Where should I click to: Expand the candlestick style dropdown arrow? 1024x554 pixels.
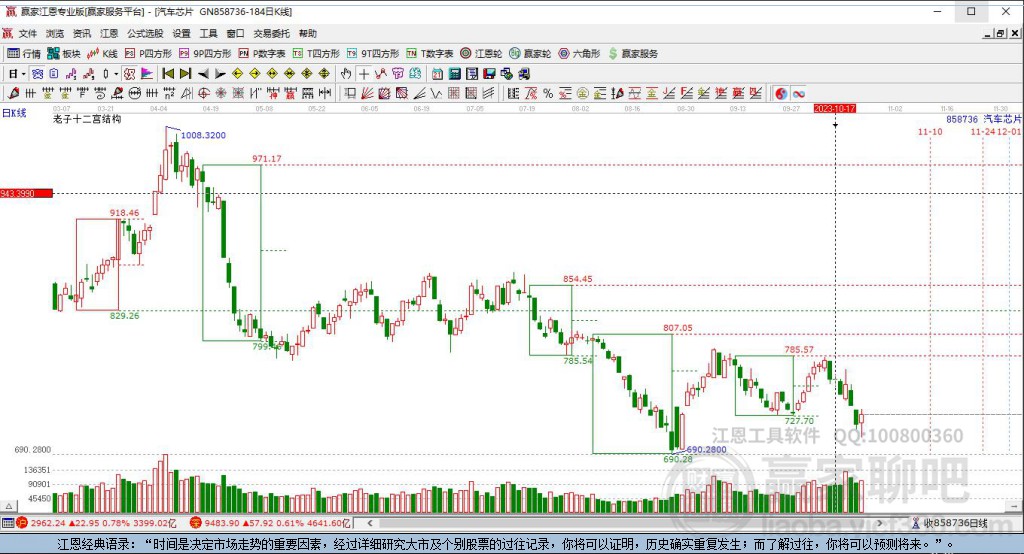point(116,74)
